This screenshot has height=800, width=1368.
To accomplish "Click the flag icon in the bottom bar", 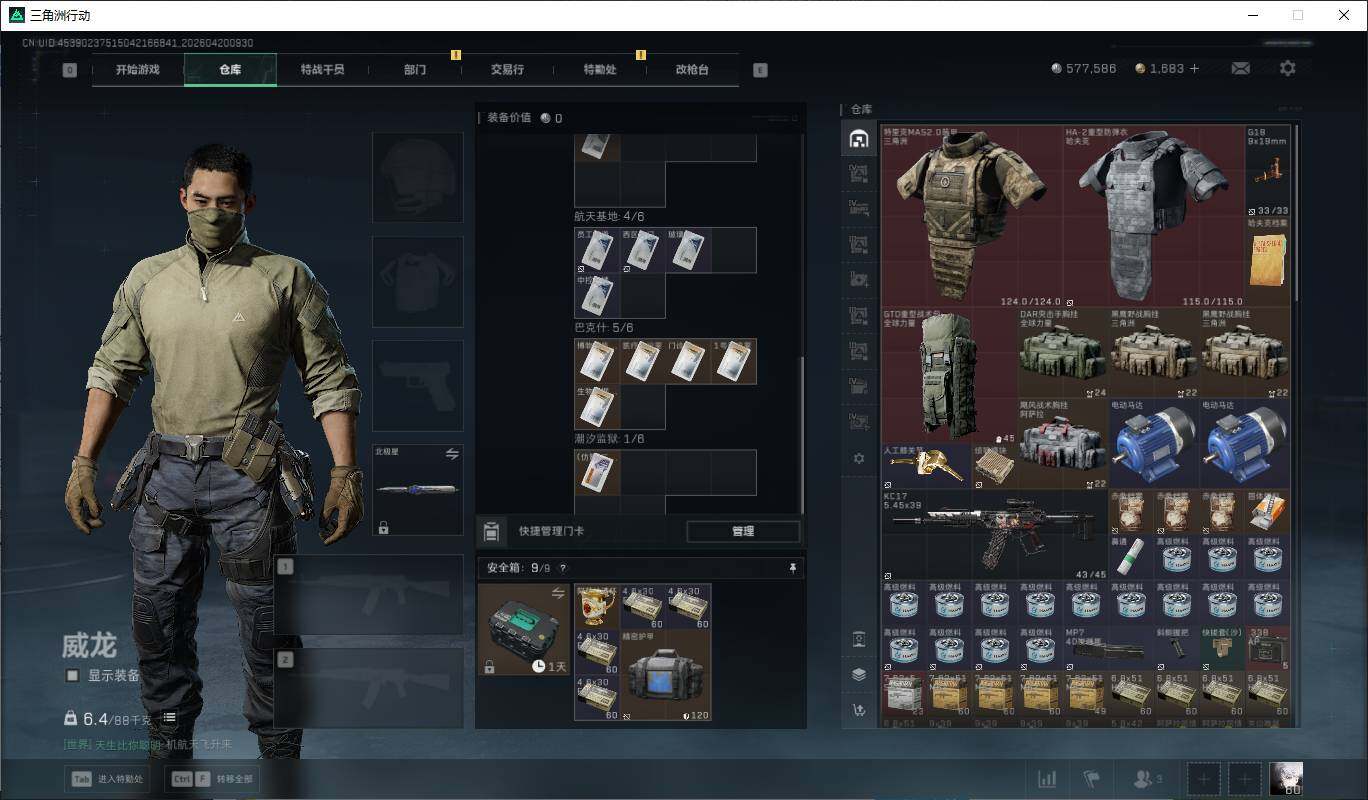I will point(1091,779).
